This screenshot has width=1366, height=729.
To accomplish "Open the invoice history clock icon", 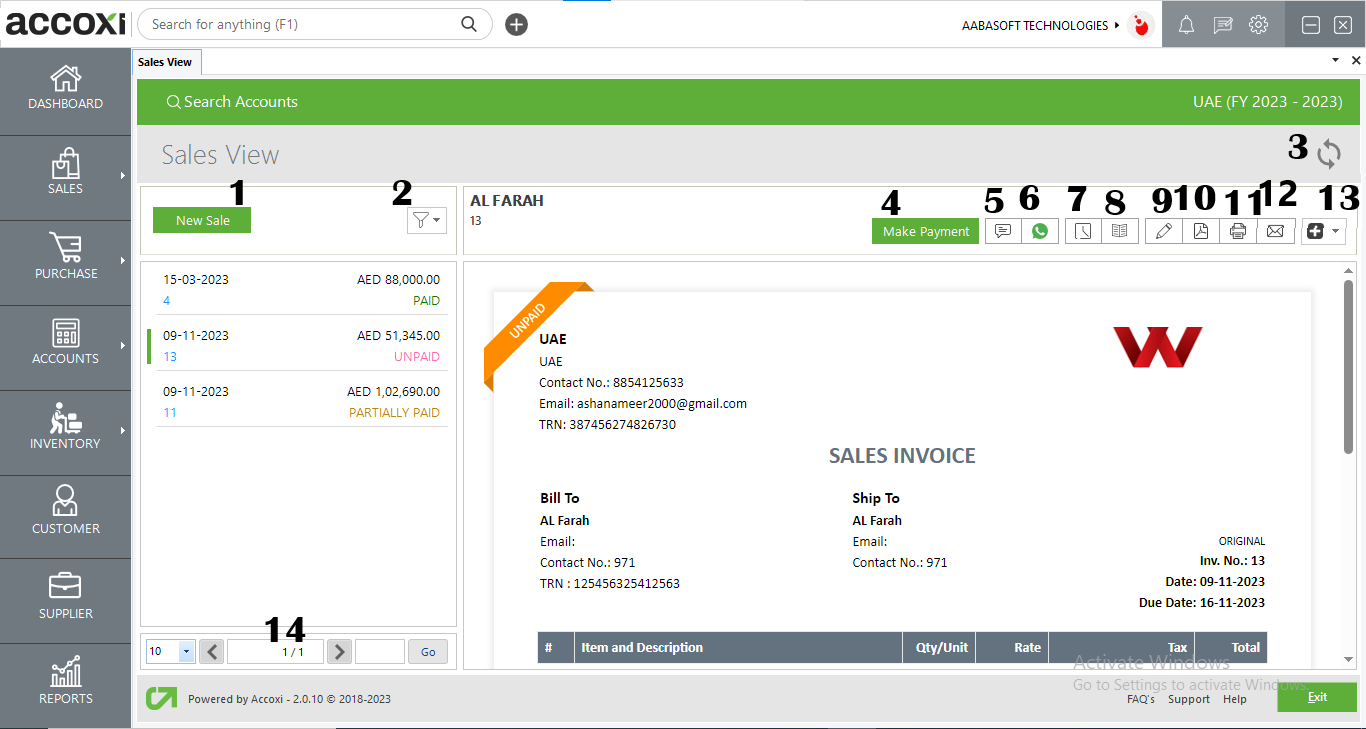I will pos(1082,231).
